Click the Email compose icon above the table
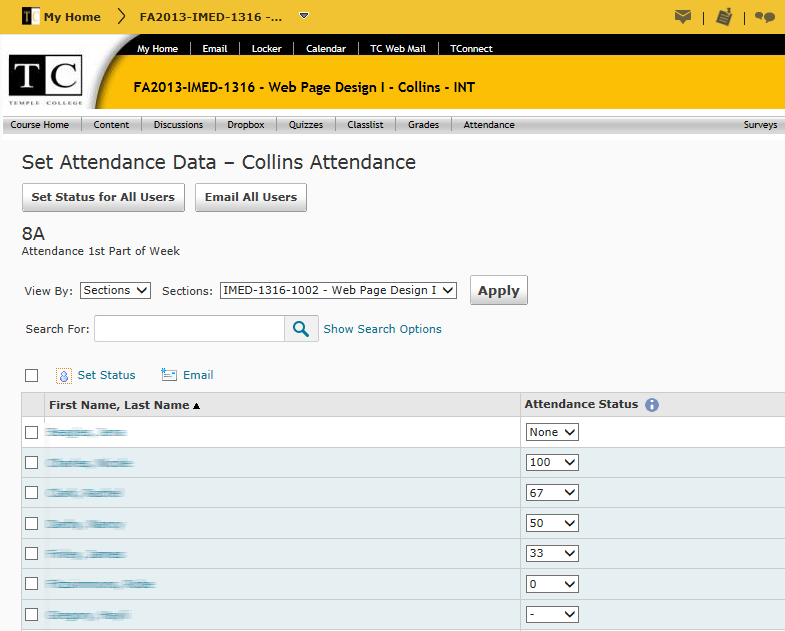Screen dimensions: 785x631 point(169,375)
